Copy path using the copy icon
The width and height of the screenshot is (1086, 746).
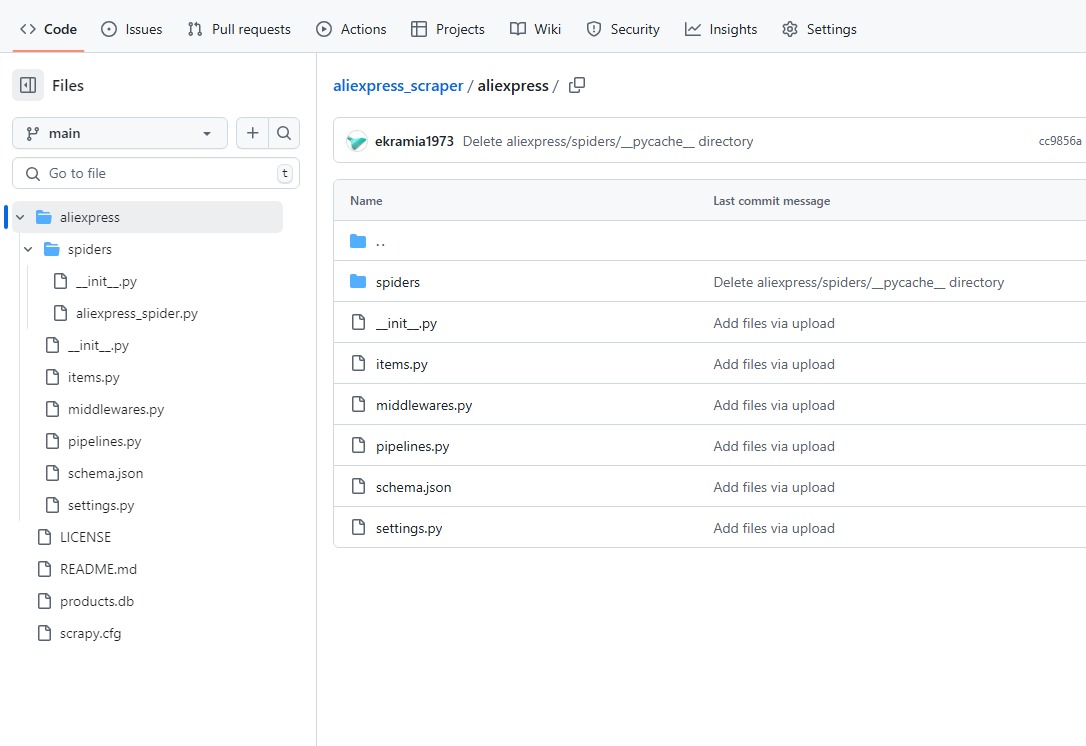click(577, 86)
